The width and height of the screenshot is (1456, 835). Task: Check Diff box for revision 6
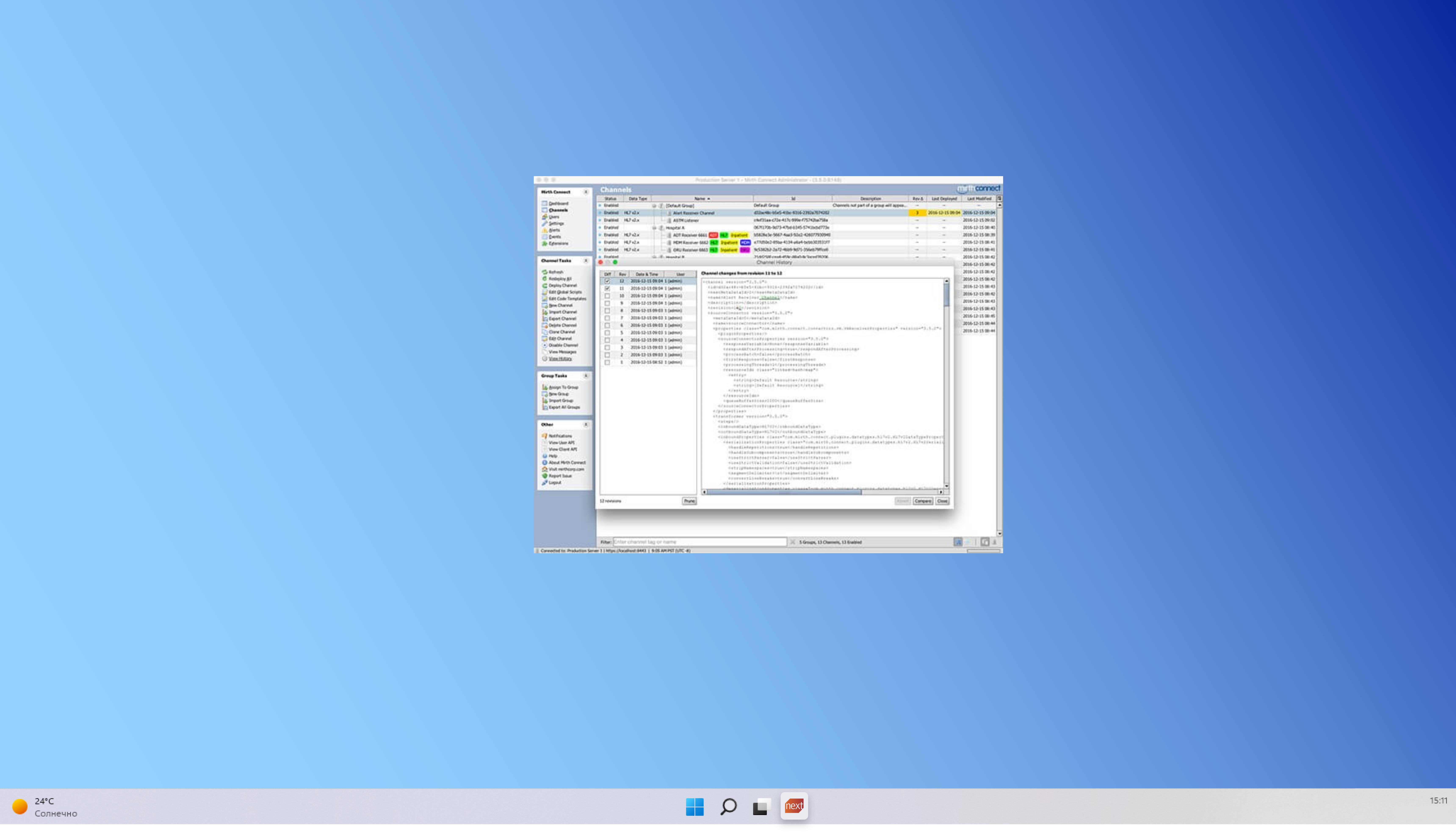pos(607,326)
